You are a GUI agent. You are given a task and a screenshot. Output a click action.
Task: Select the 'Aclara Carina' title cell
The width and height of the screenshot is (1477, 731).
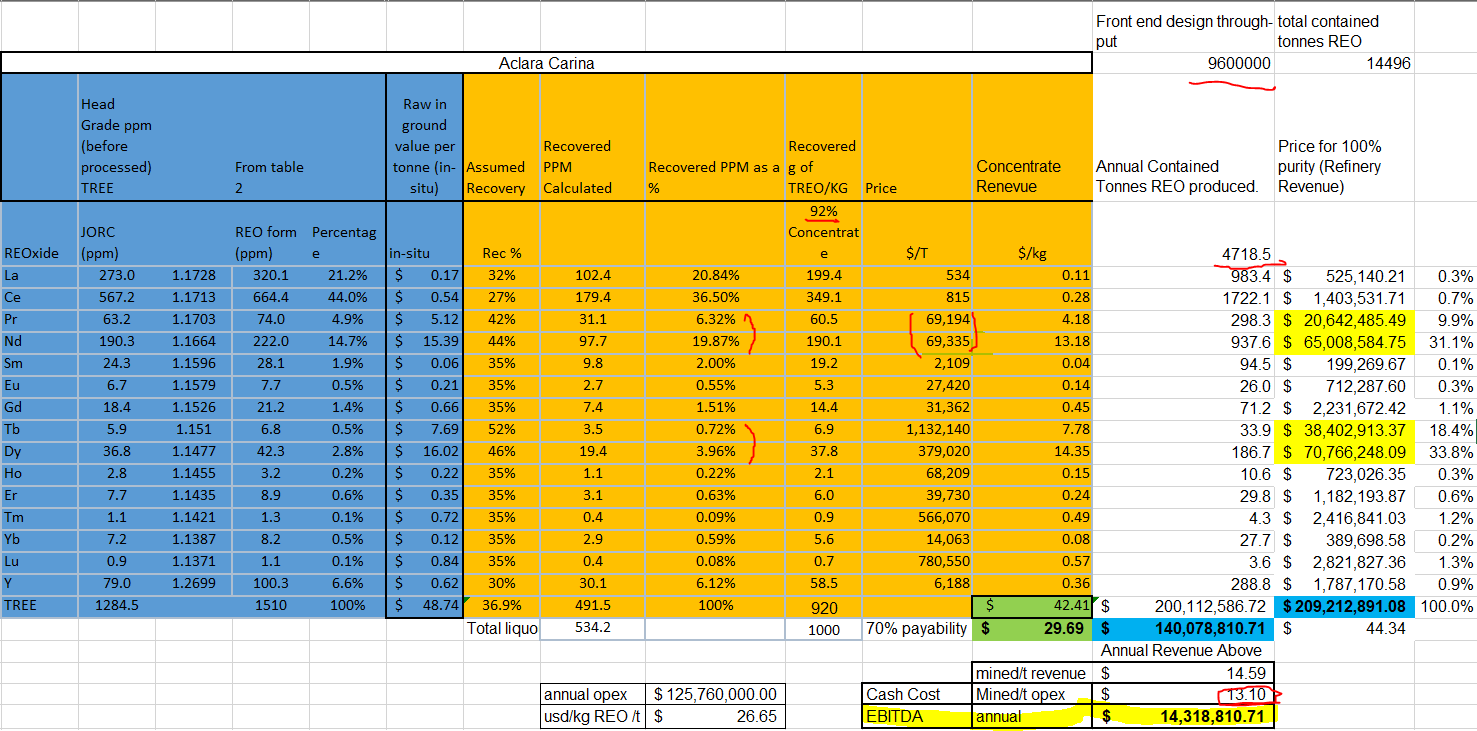[x=546, y=63]
